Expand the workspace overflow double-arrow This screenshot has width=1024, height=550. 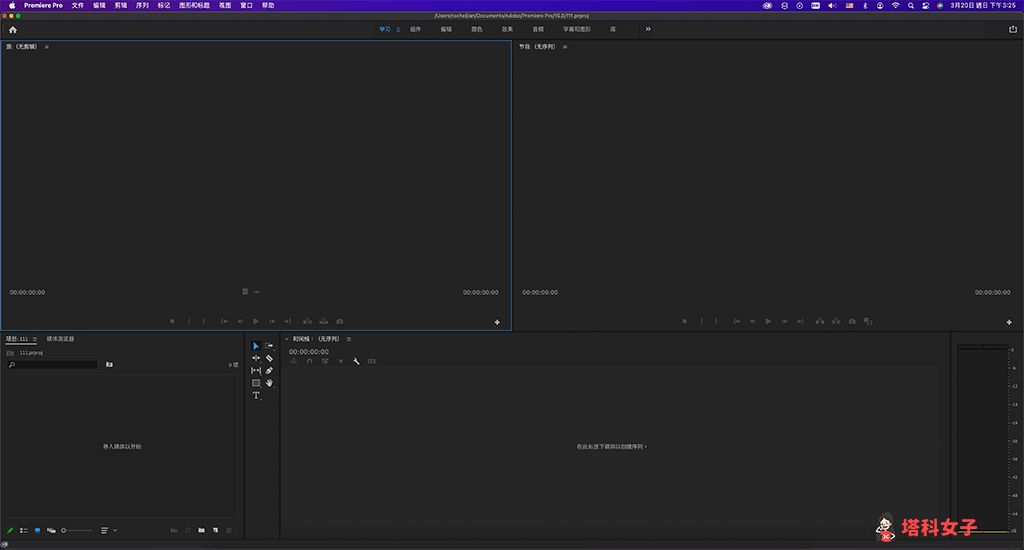(x=648, y=29)
